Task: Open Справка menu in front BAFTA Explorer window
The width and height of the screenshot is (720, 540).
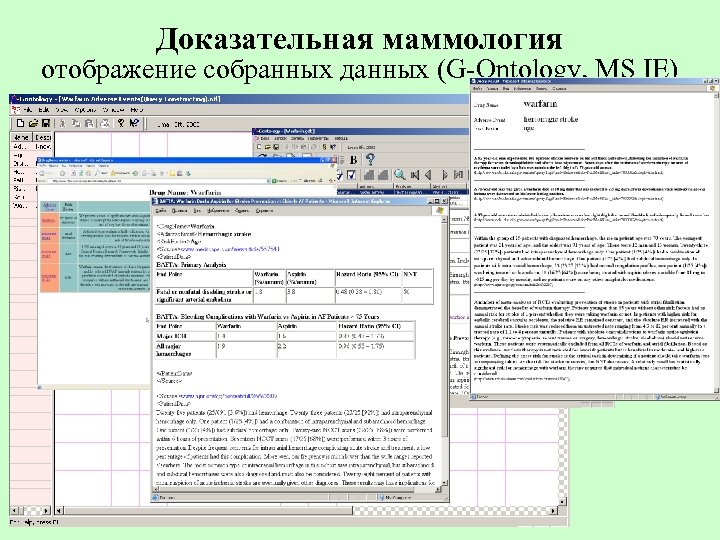Action: (x=264, y=211)
